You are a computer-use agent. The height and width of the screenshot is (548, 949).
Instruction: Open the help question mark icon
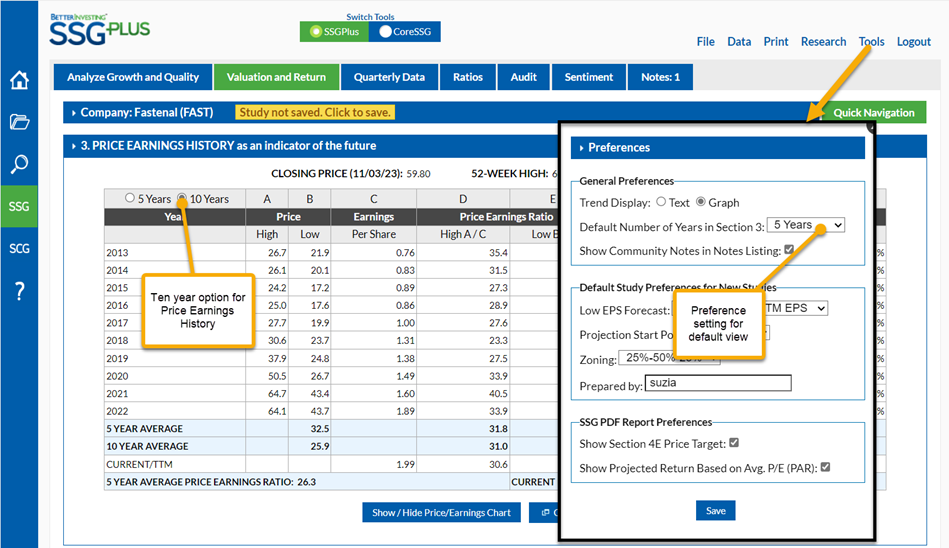point(19,291)
